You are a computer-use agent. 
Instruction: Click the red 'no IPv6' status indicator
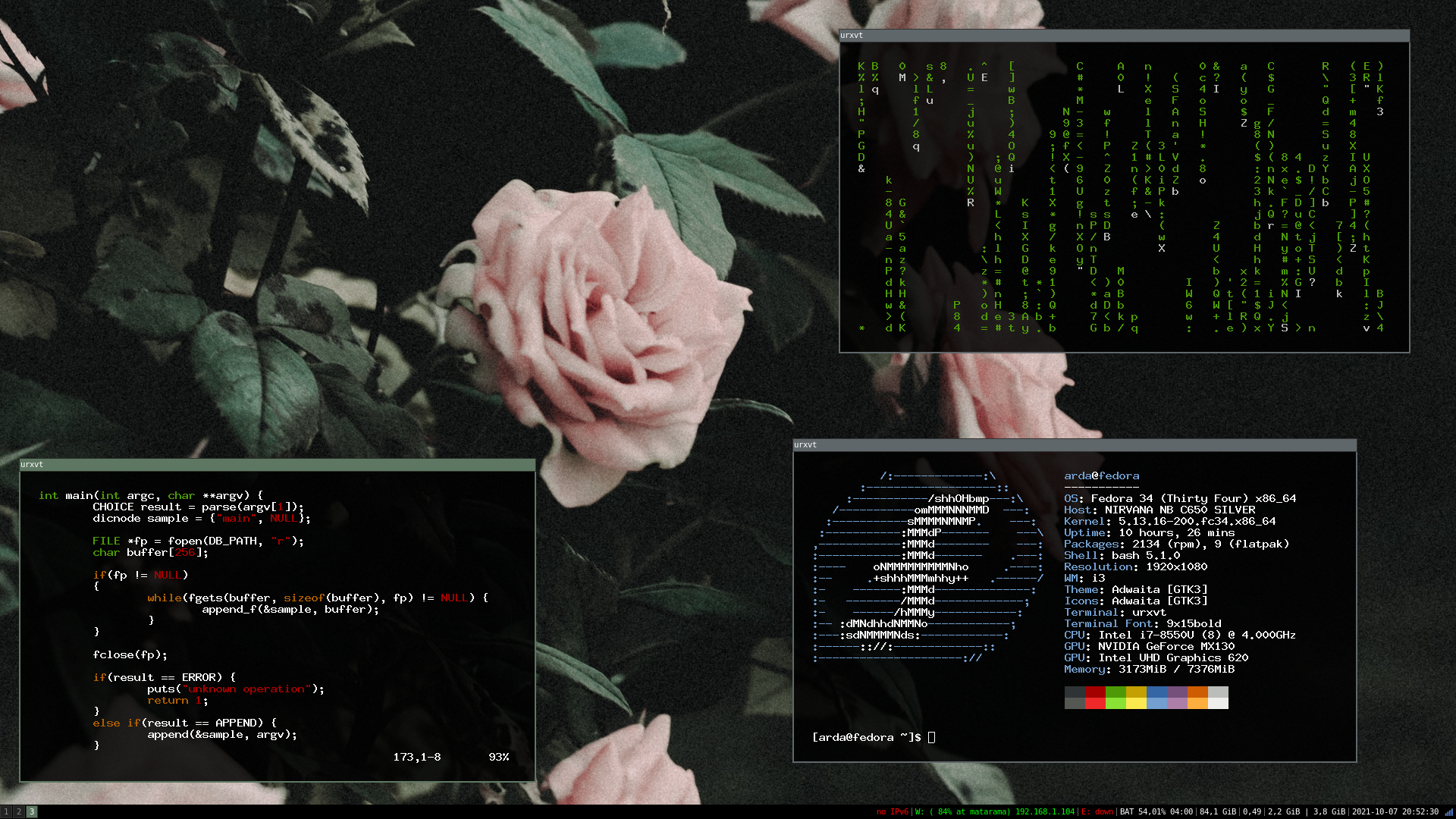point(892,811)
